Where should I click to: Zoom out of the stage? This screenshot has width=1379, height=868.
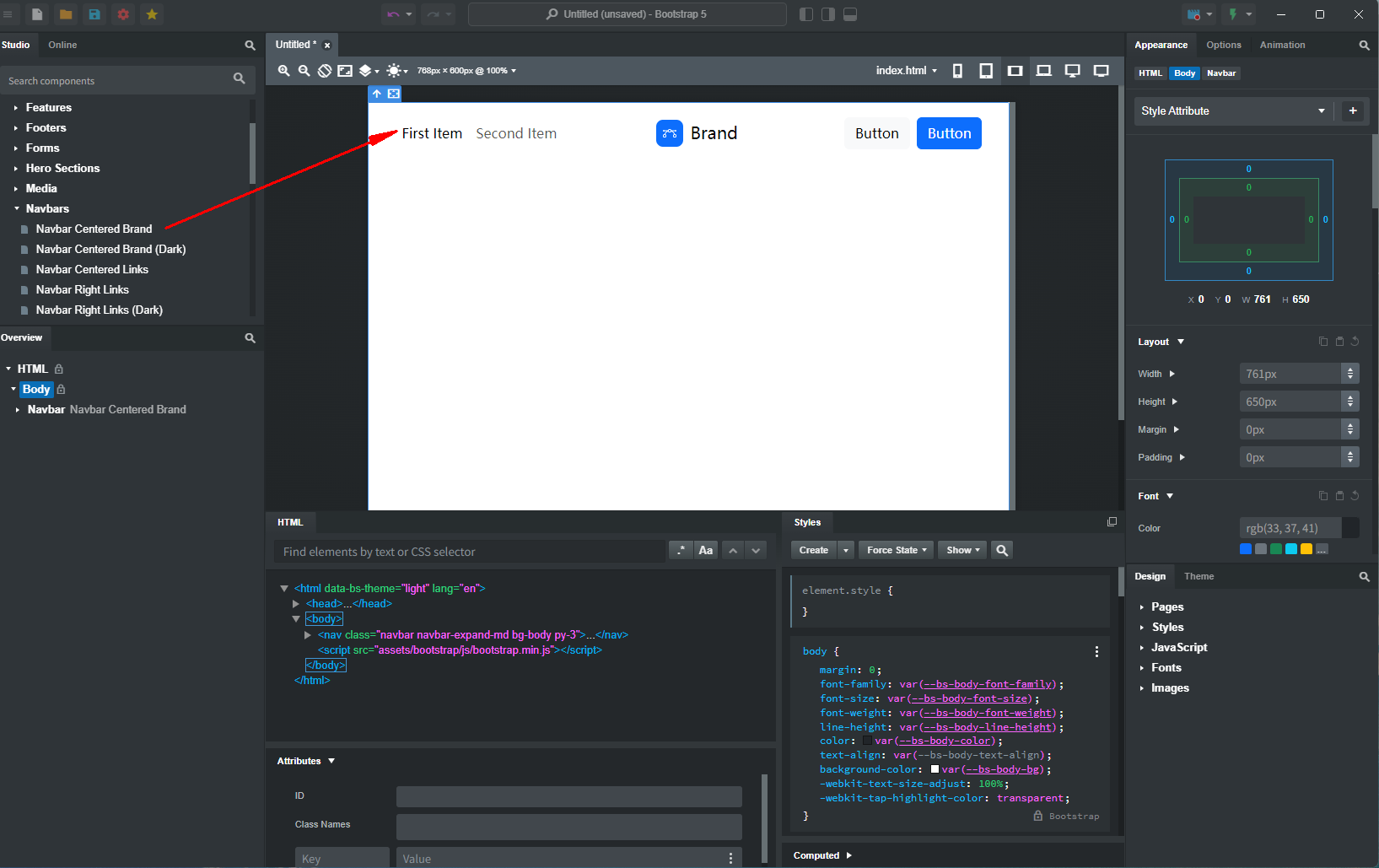[x=304, y=71]
